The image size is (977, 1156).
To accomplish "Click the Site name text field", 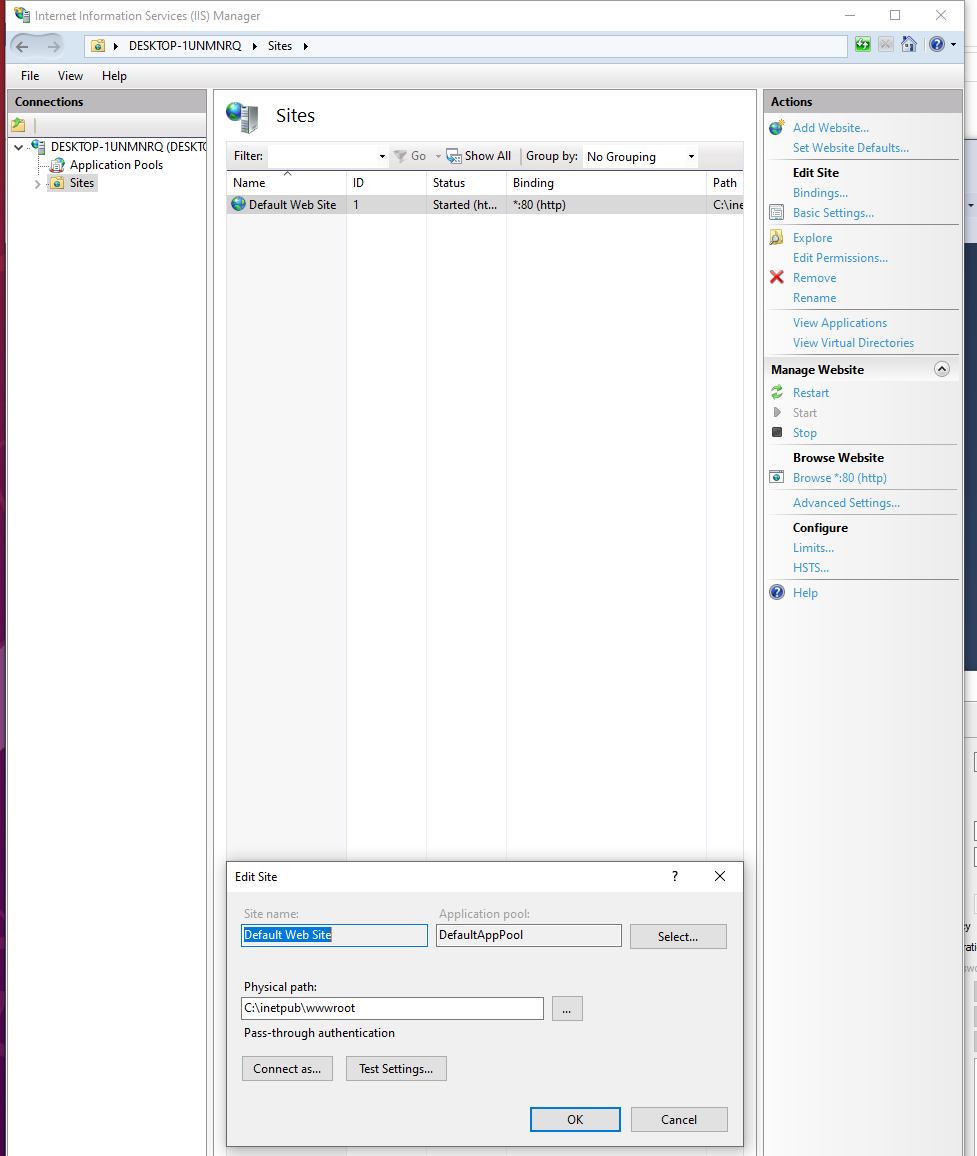I will tap(334, 935).
